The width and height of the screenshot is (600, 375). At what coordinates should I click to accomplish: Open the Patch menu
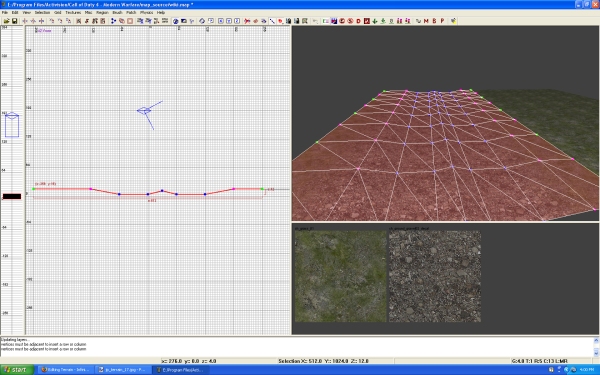[x=131, y=13]
